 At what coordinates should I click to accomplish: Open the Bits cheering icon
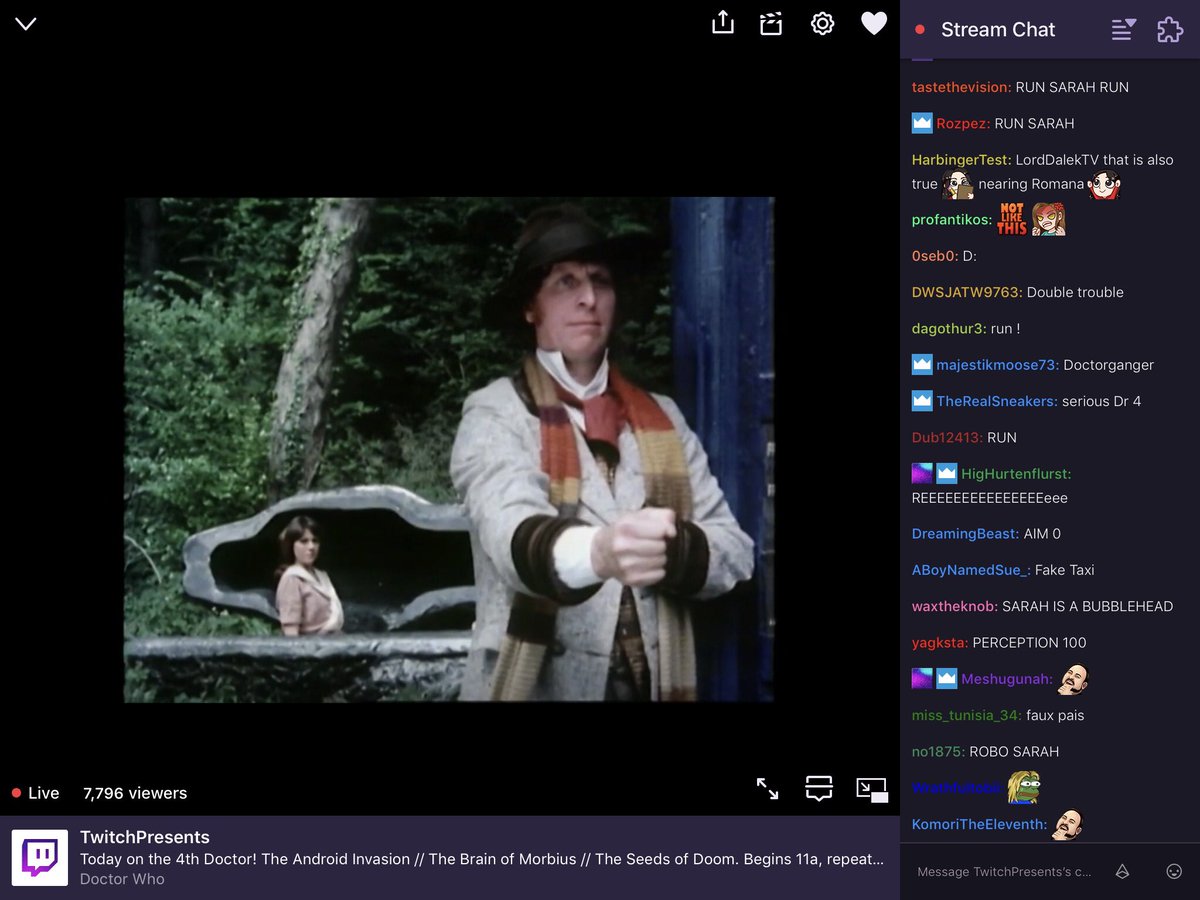point(1121,871)
